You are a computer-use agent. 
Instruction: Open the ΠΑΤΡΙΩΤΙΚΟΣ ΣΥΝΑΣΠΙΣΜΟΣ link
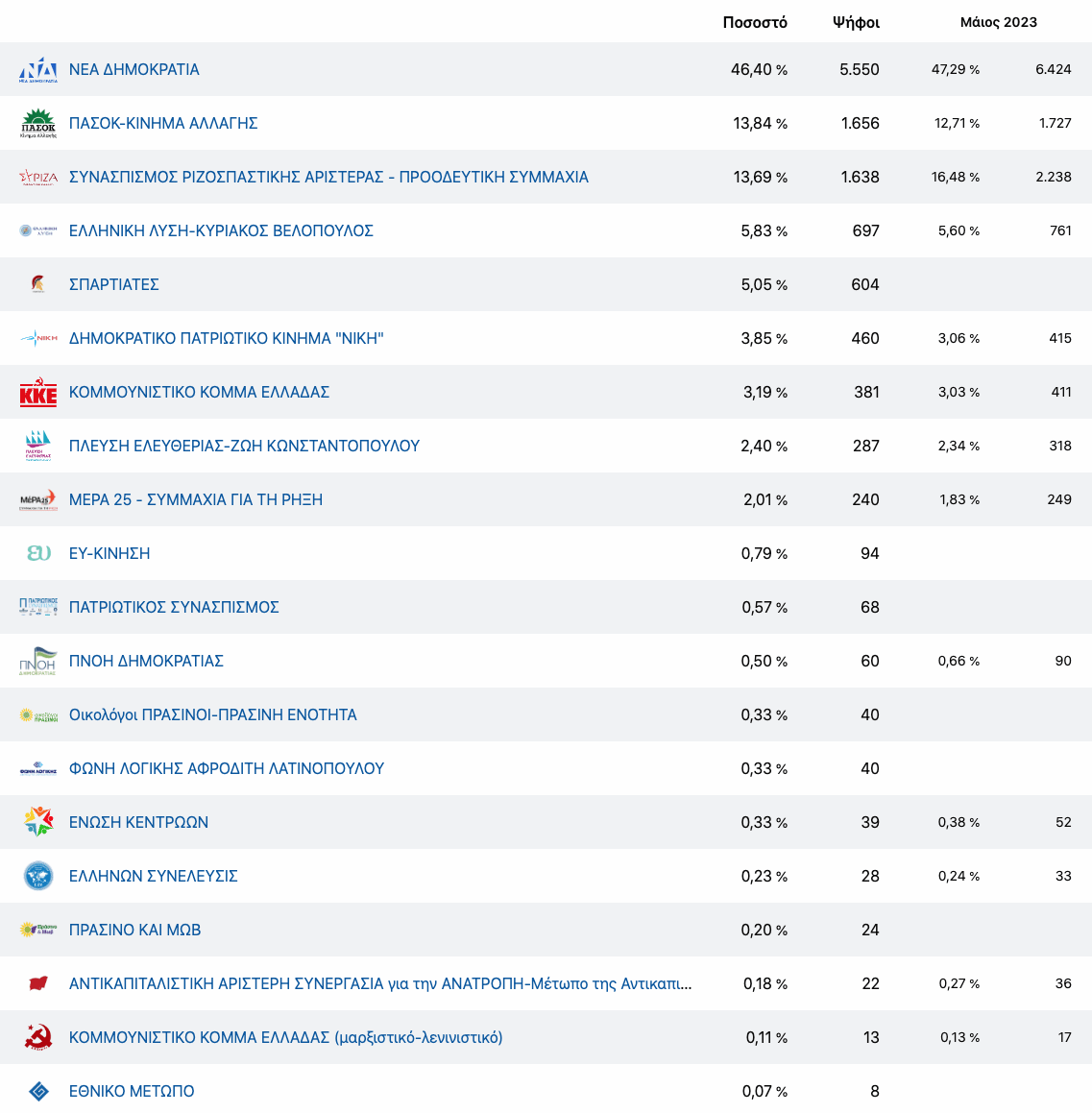(174, 607)
